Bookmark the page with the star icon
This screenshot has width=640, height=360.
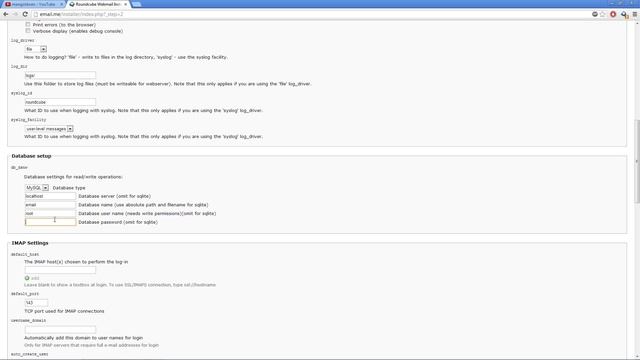[603, 14]
